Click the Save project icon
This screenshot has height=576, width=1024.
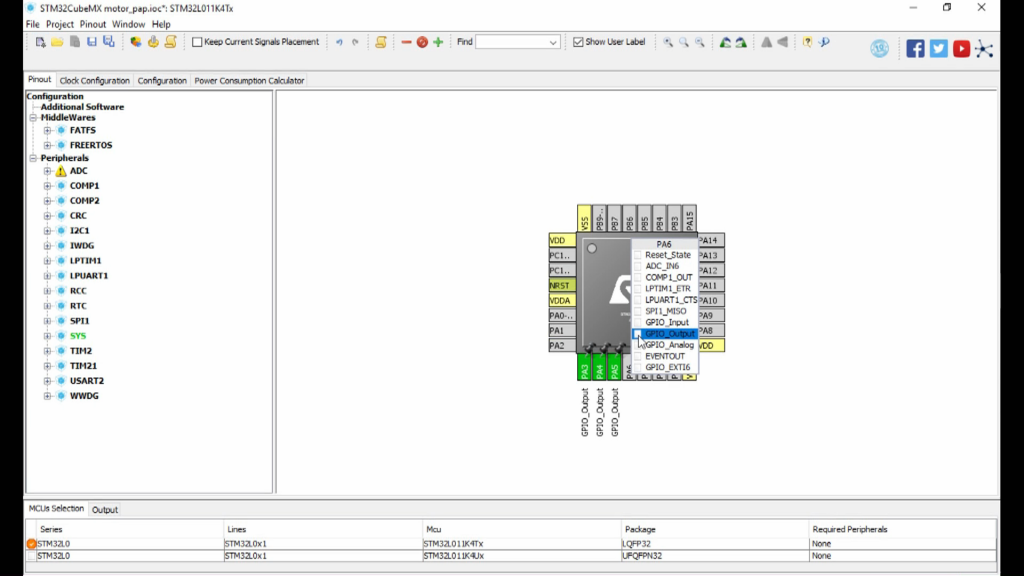(x=91, y=42)
